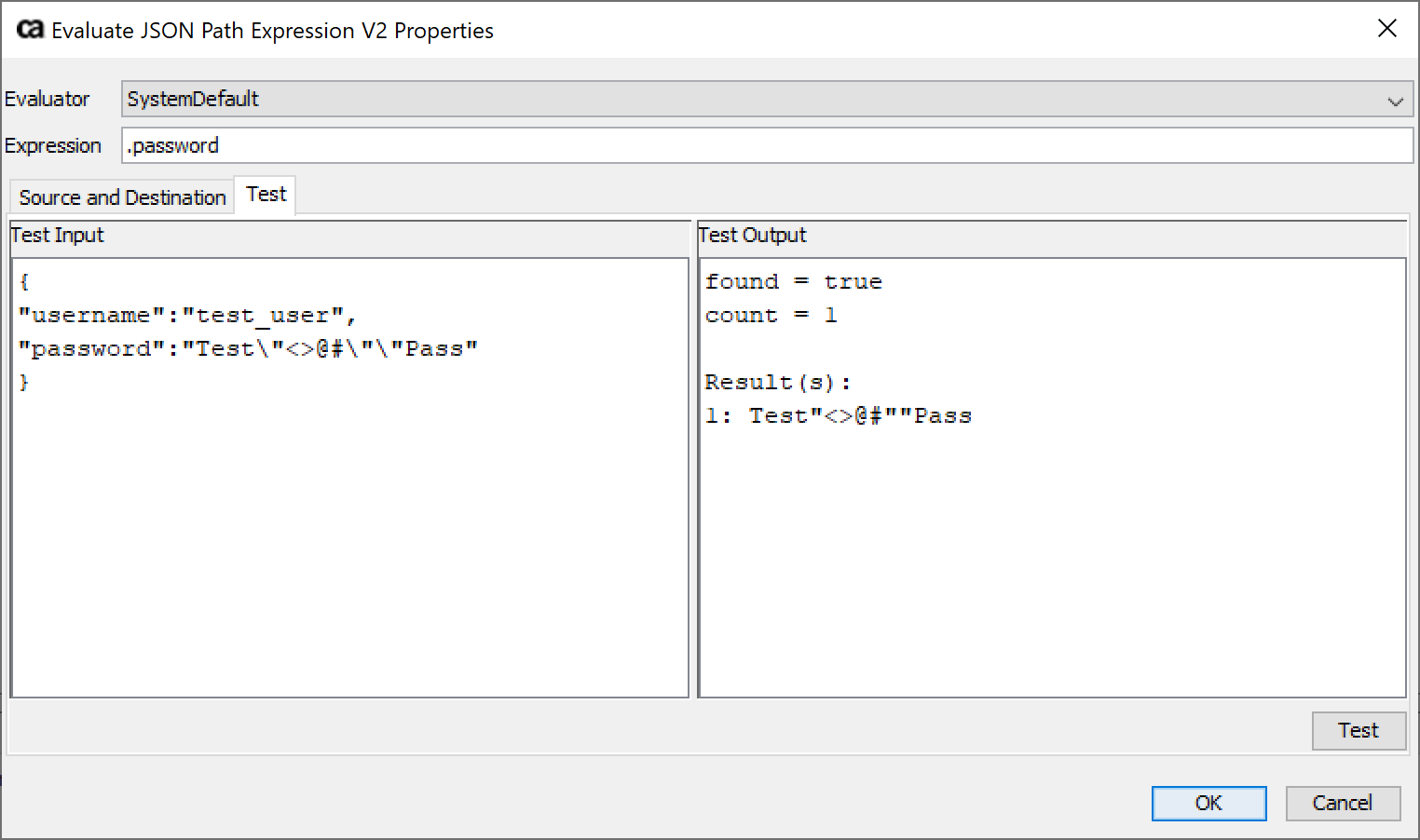1420x840 pixels.
Task: Select the Test tab
Action: point(265,195)
